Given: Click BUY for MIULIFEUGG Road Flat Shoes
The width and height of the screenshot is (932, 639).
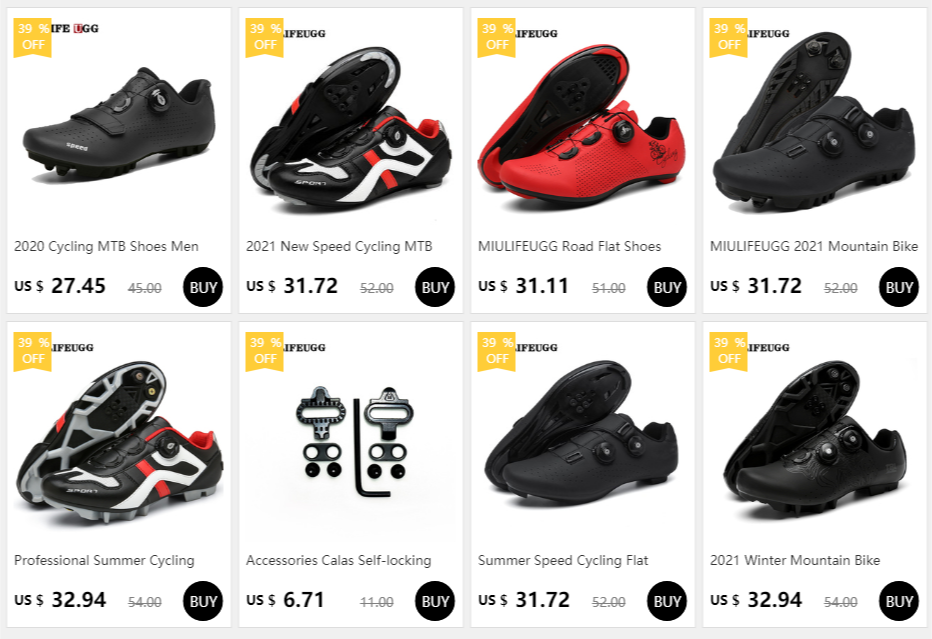Looking at the screenshot, I should [x=666, y=287].
